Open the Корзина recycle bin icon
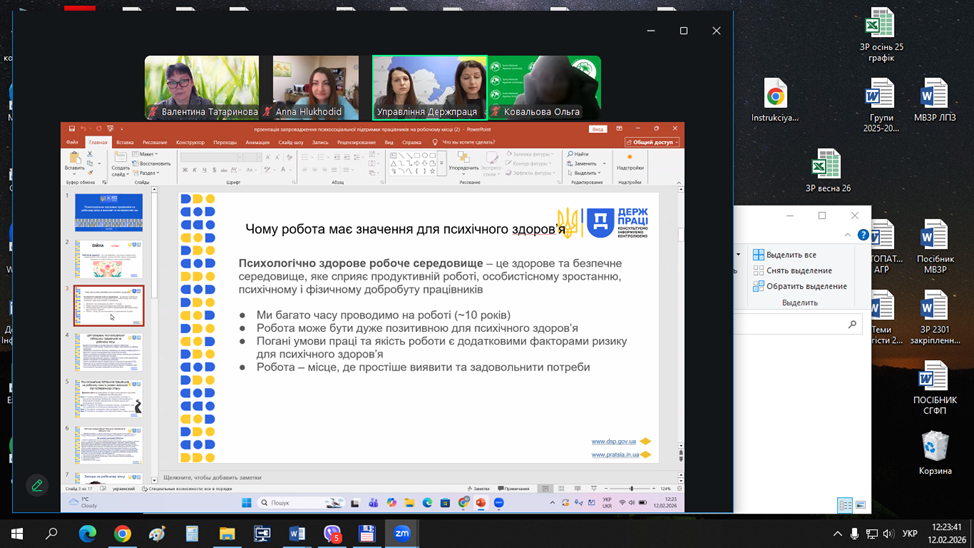The image size is (974, 548). coord(934,452)
